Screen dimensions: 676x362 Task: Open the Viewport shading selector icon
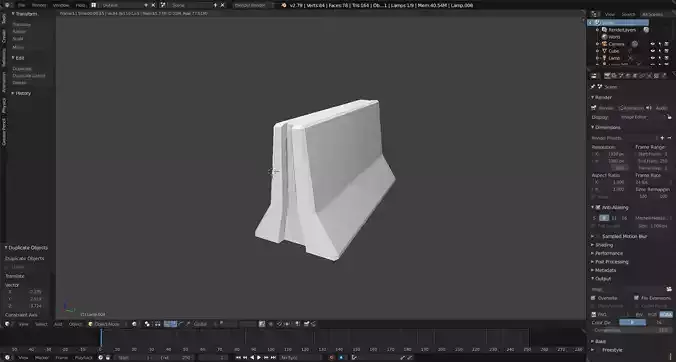pos(135,324)
